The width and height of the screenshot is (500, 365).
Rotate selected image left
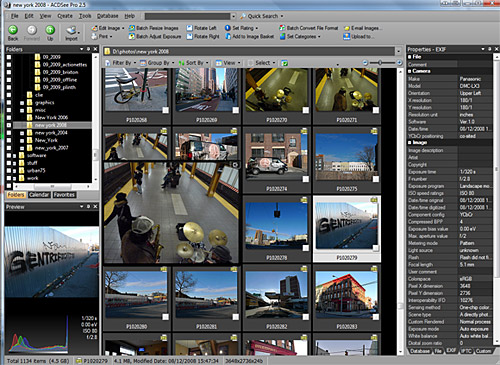pyautogui.click(x=202, y=28)
